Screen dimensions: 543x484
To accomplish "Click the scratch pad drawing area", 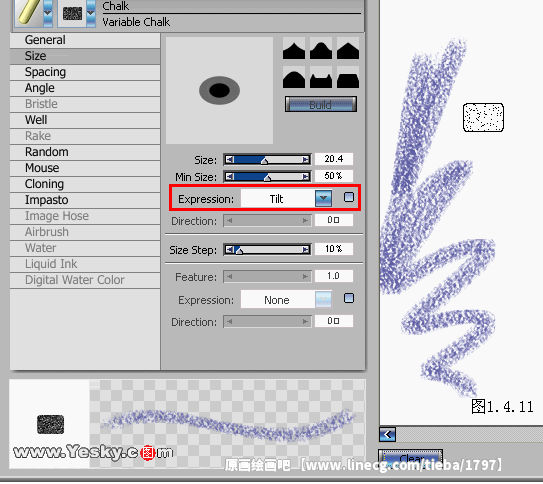I will (461, 213).
